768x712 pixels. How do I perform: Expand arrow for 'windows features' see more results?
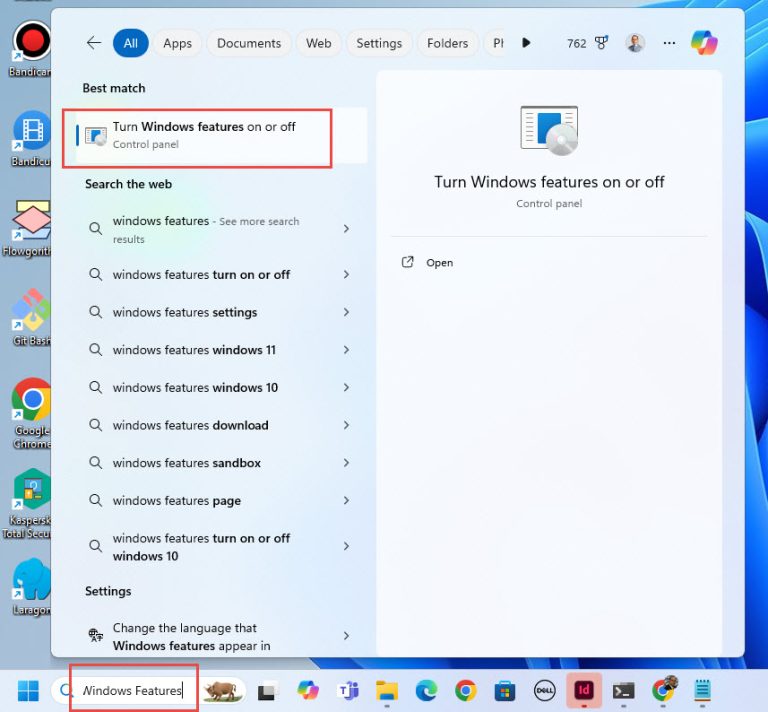coord(346,229)
